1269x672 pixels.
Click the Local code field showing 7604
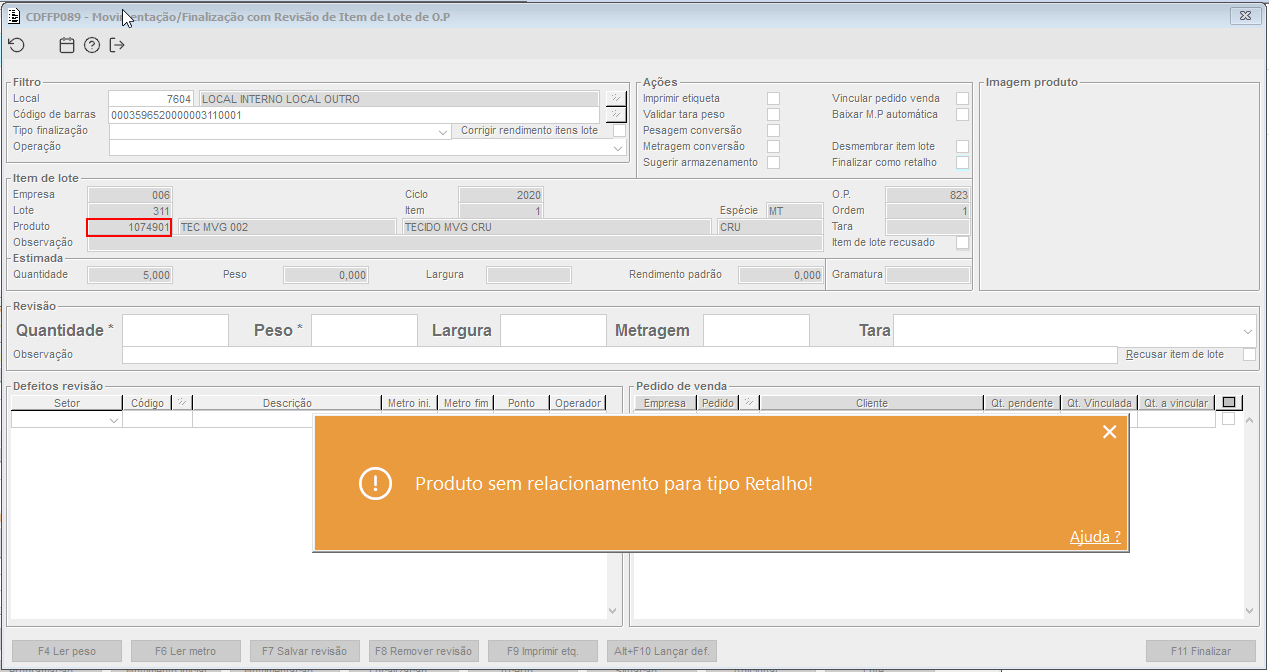153,99
